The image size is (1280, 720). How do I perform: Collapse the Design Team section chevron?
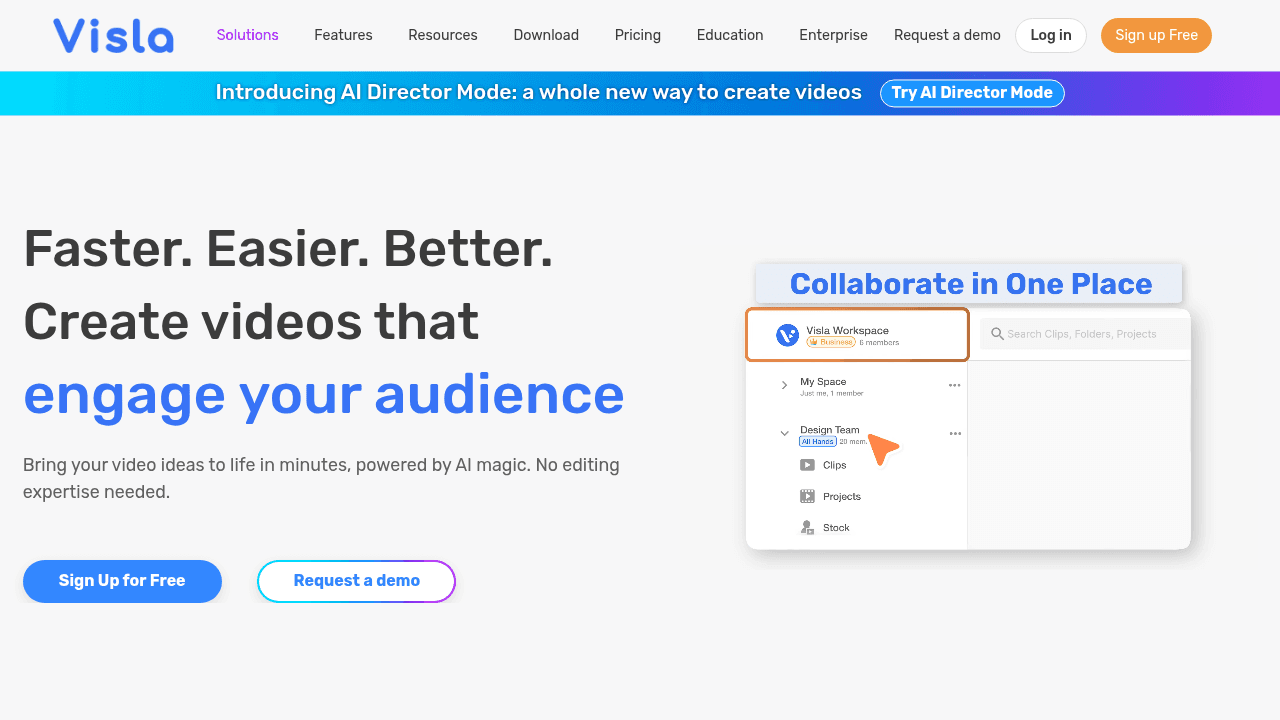pos(784,433)
